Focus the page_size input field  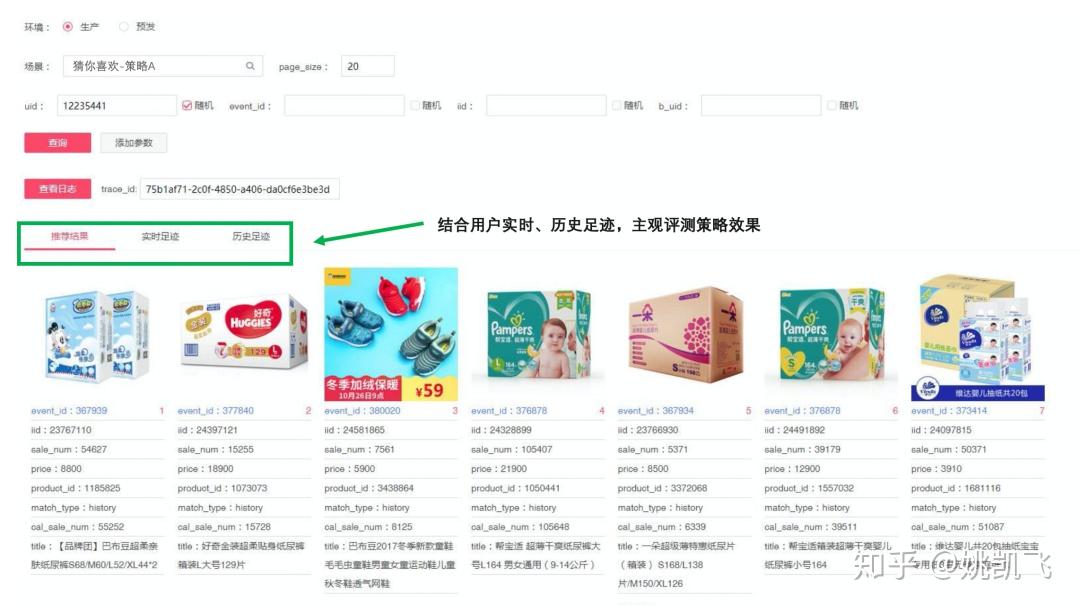point(368,66)
